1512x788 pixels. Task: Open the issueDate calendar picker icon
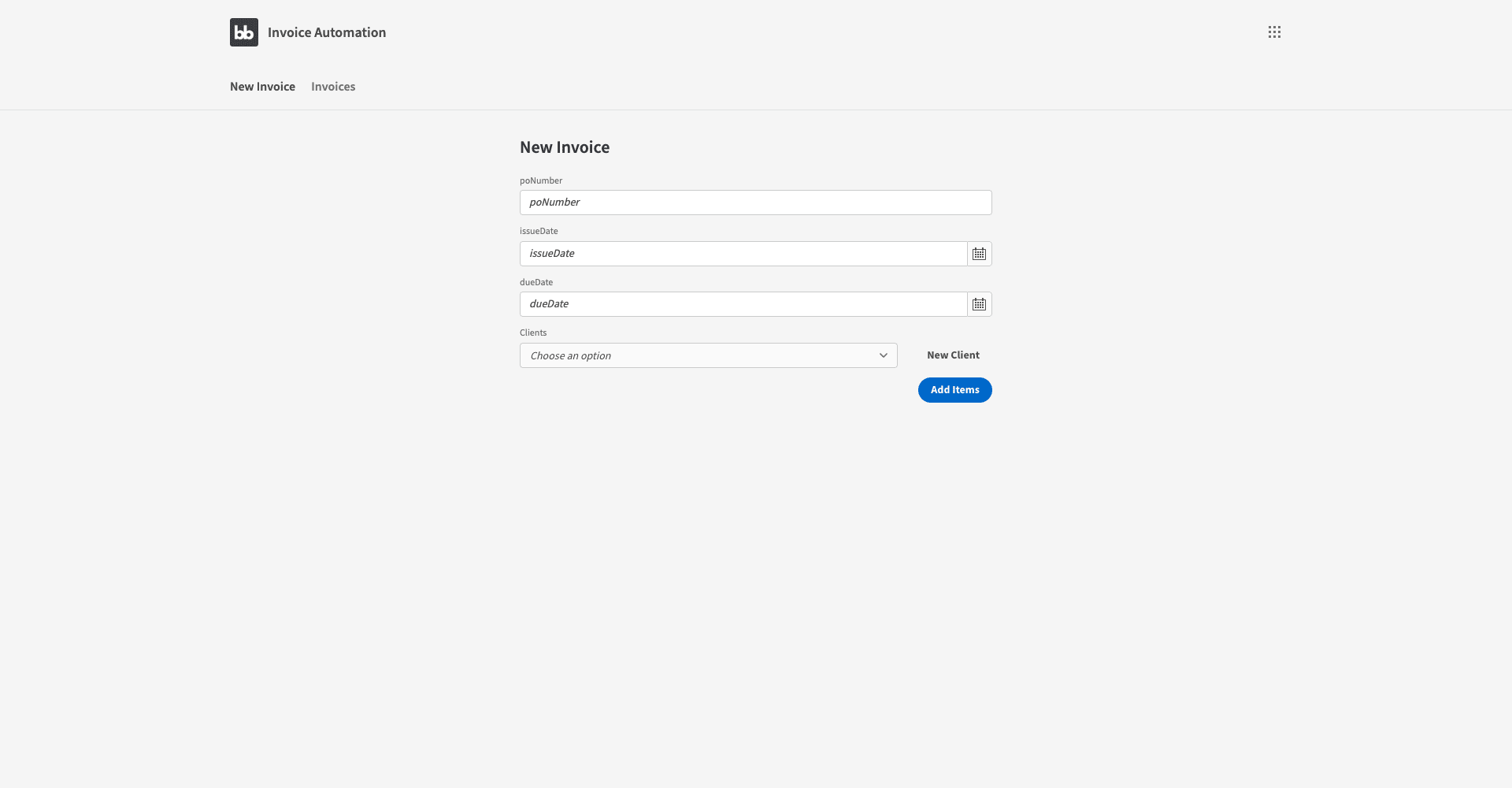tap(979, 254)
